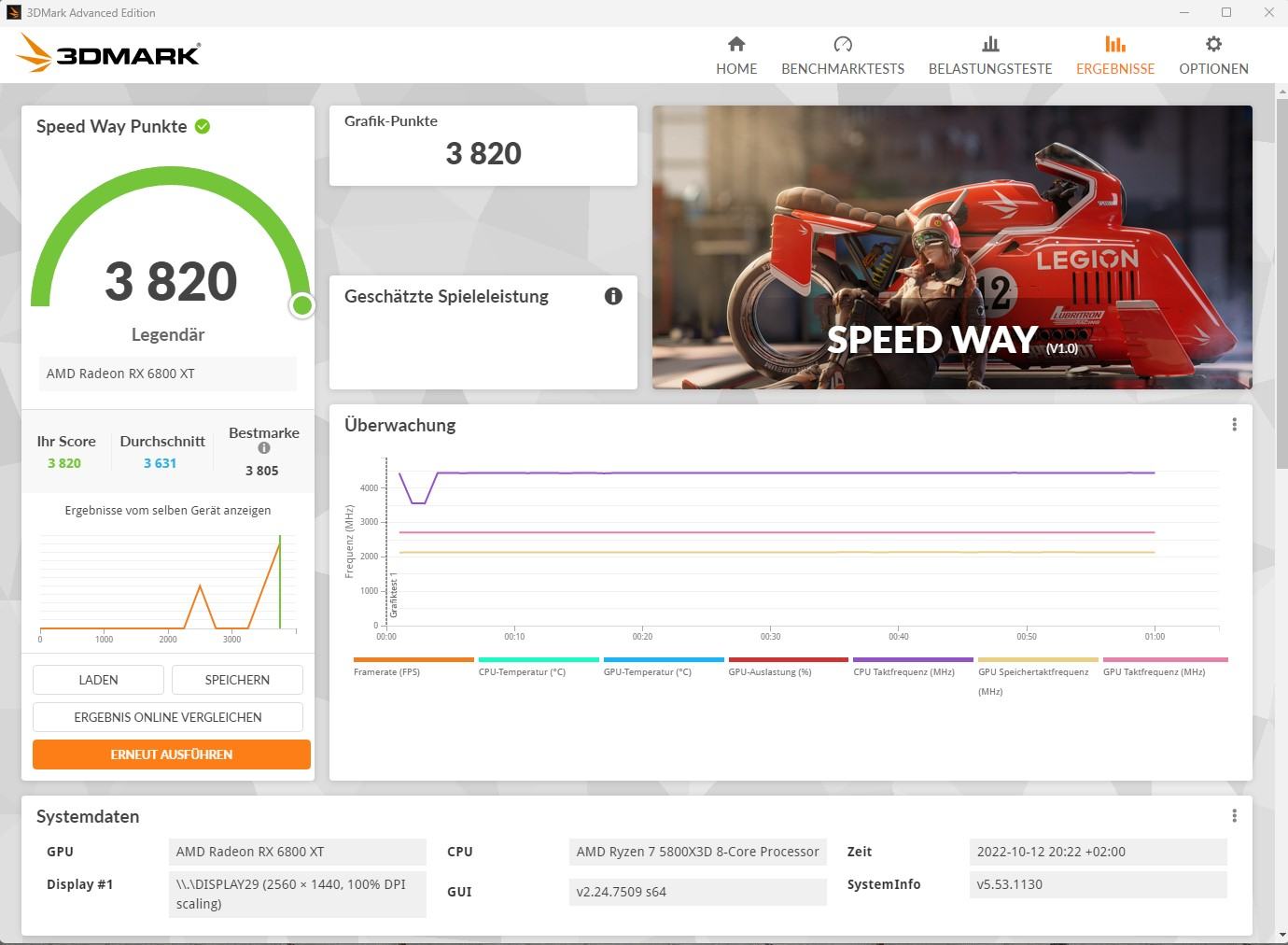Click Bestmarke info icon

pyautogui.click(x=264, y=448)
